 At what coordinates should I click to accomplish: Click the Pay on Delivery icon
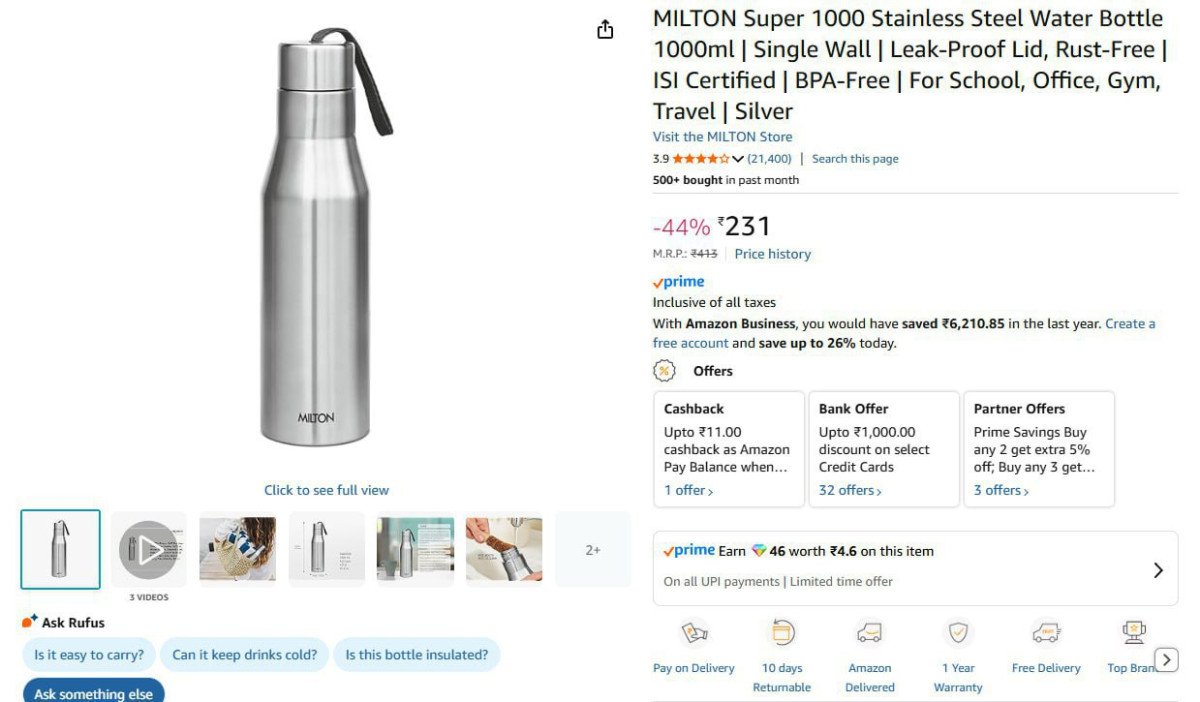[x=694, y=633]
